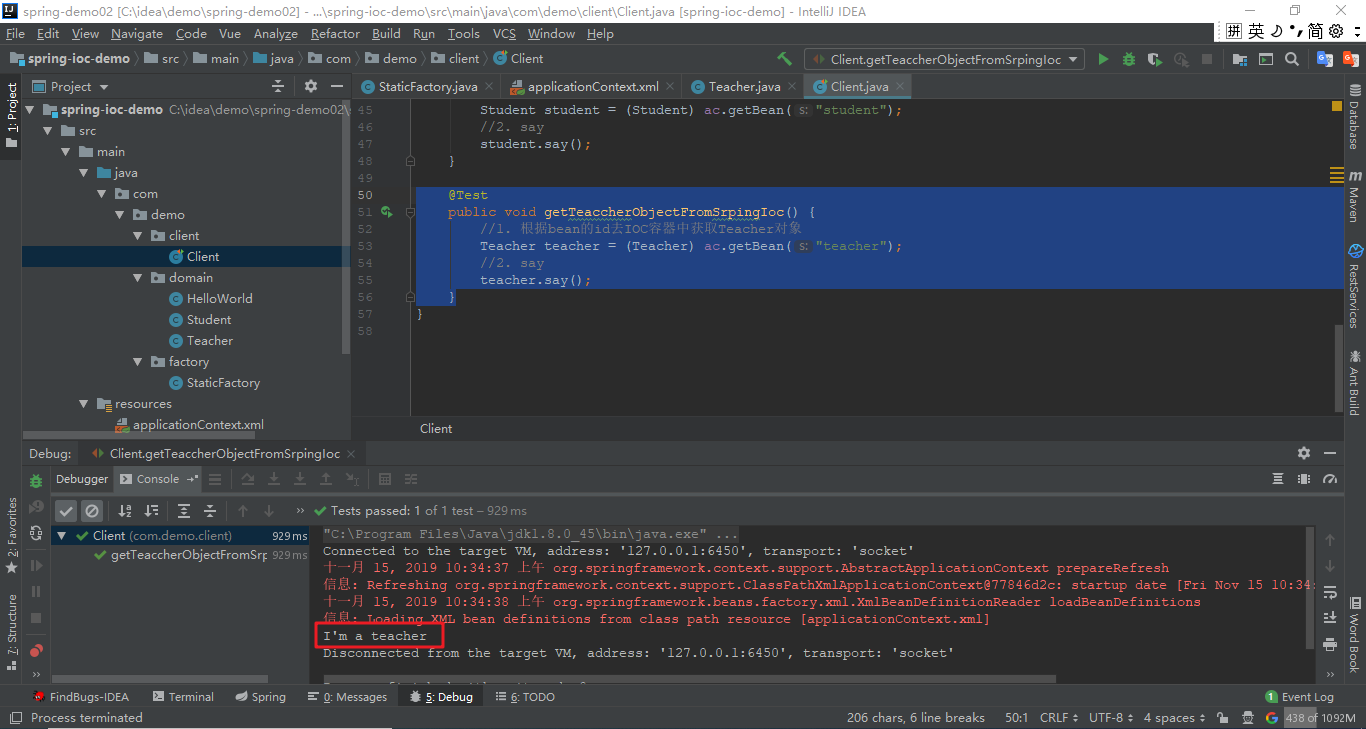Open the 4 spaces indent selector
The height and width of the screenshot is (729, 1366).
(x=1173, y=718)
